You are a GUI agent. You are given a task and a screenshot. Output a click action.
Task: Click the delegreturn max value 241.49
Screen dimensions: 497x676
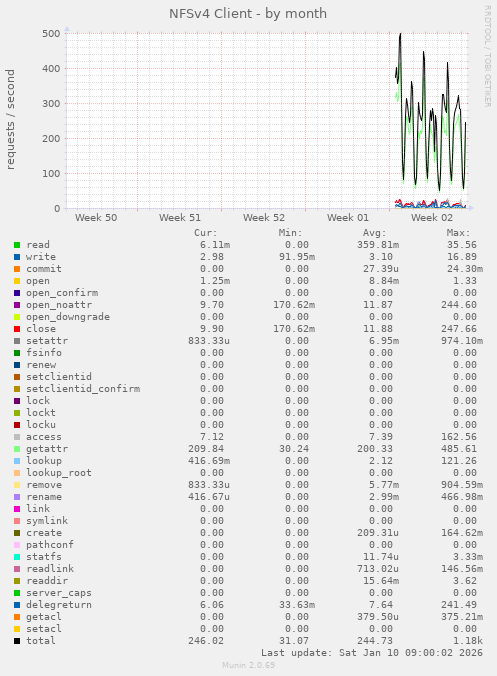click(x=459, y=605)
